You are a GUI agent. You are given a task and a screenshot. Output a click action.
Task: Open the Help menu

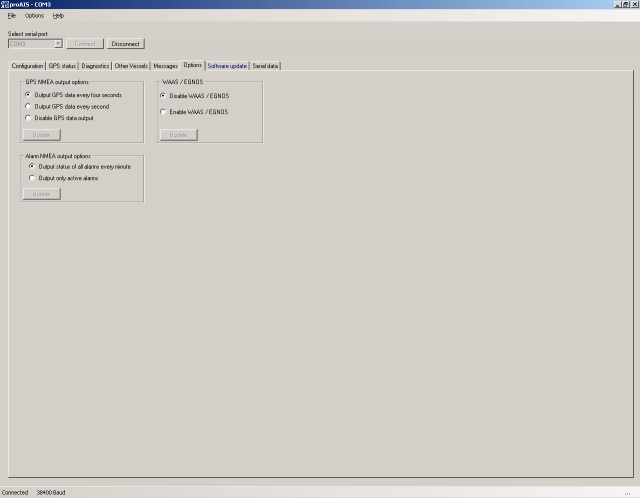(x=58, y=16)
